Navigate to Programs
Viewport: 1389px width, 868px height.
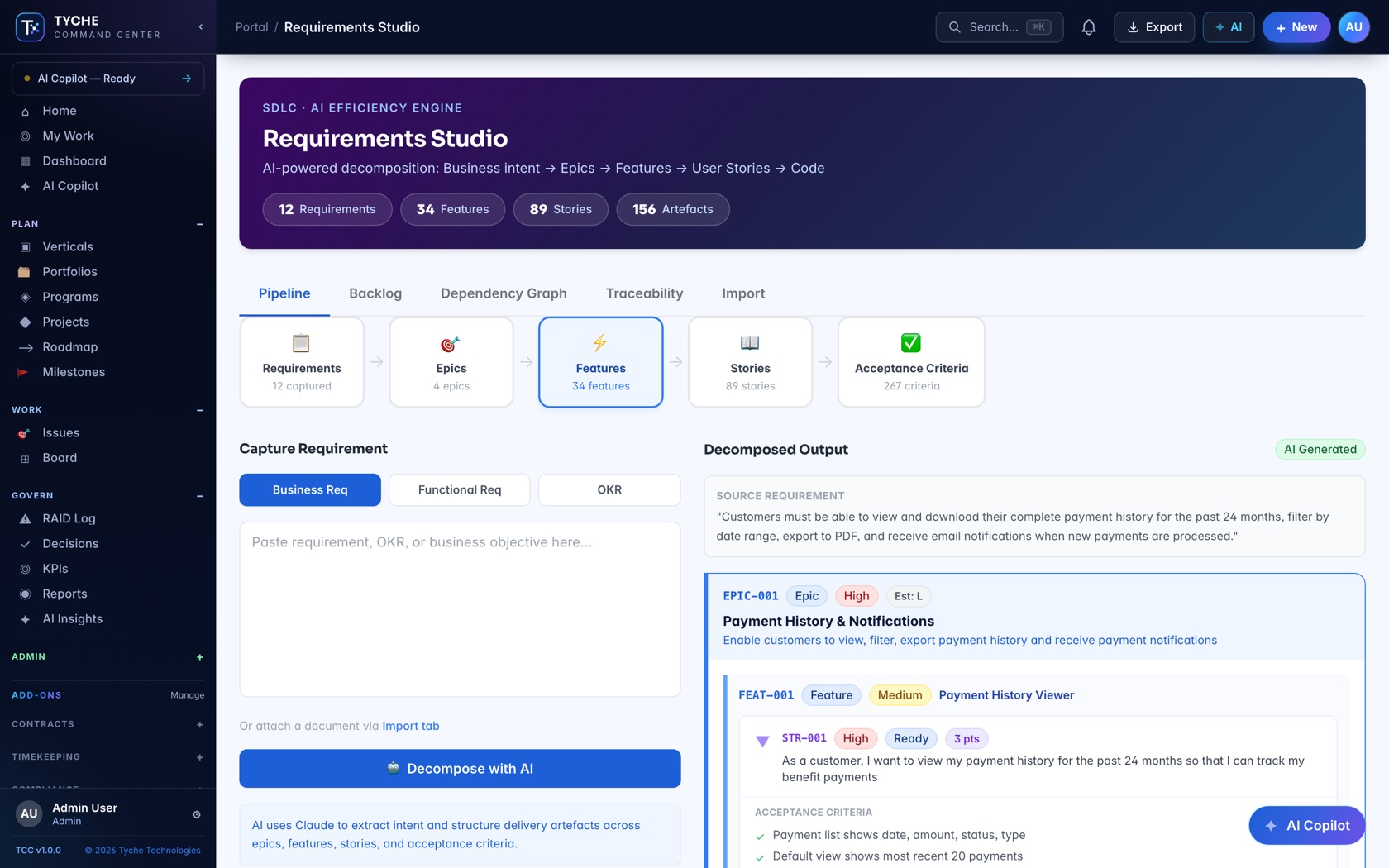click(x=107, y=297)
